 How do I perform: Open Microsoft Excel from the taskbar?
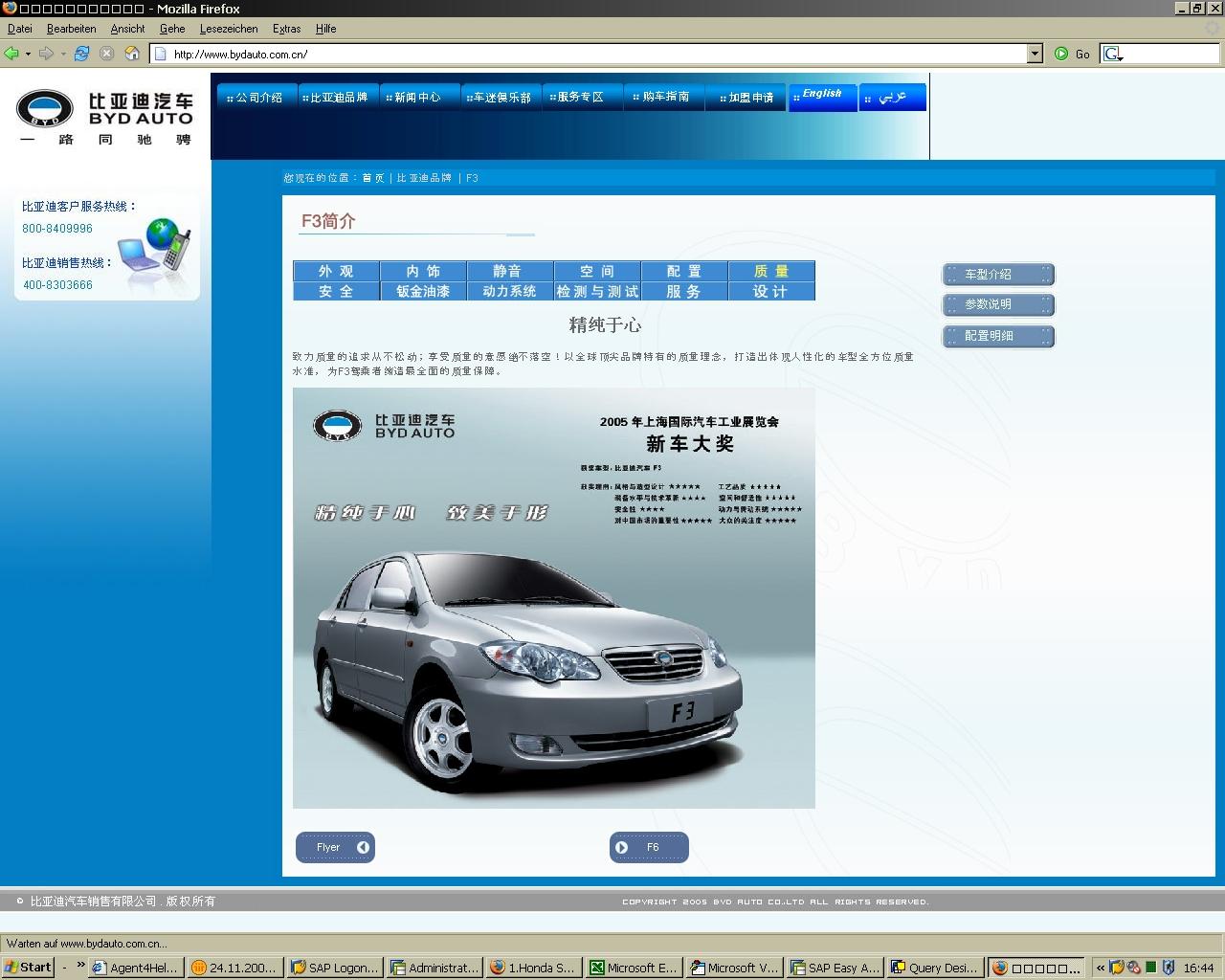click(633, 968)
